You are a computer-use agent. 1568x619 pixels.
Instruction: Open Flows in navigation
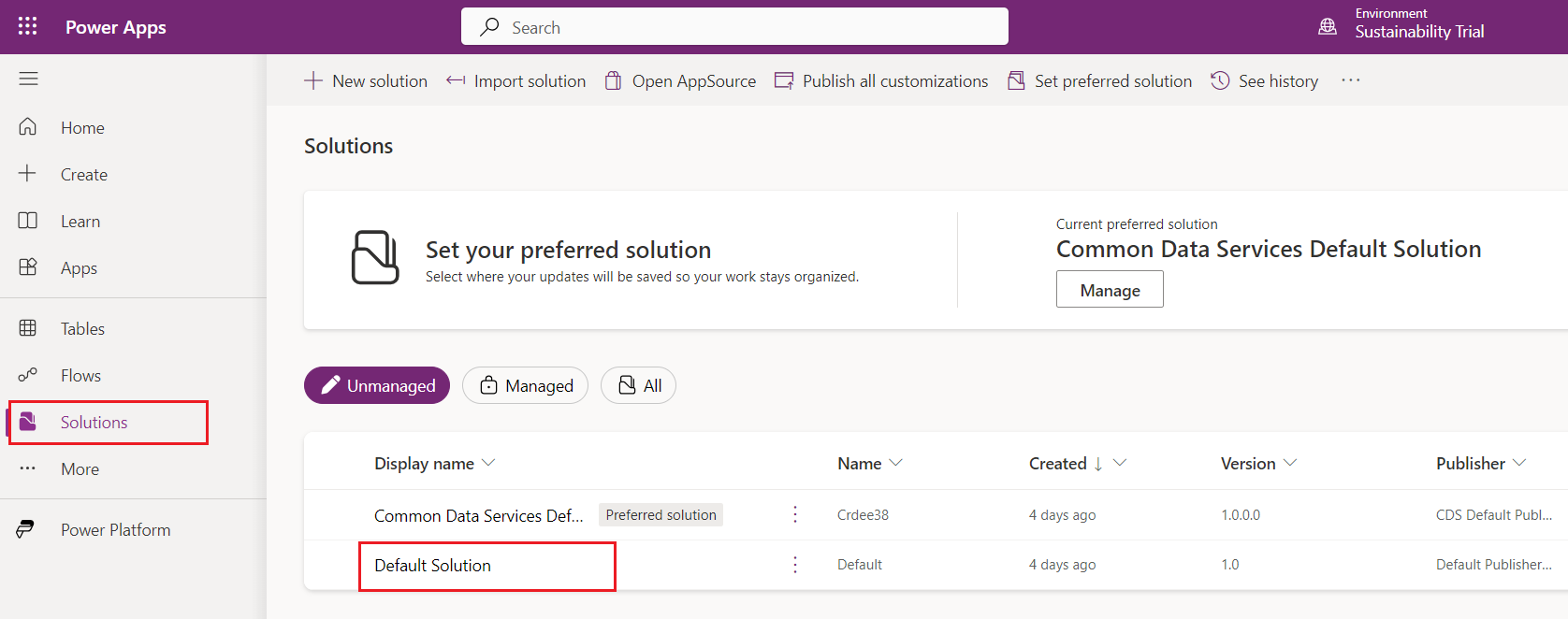(80, 376)
